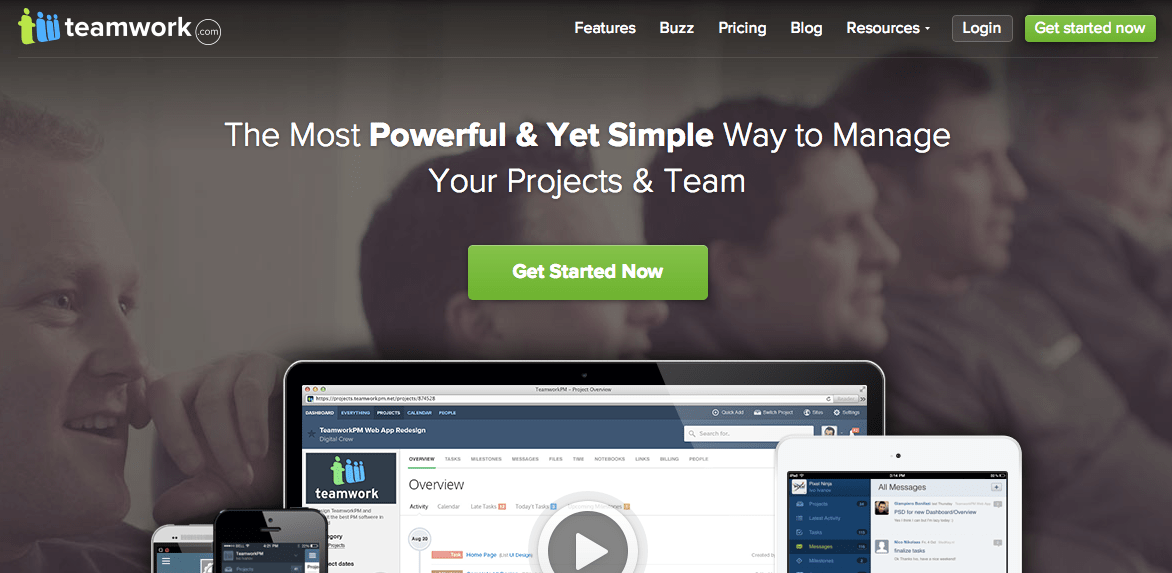The height and width of the screenshot is (573, 1172).
Task: Click the plus button beside All Messages
Action: click(x=996, y=487)
